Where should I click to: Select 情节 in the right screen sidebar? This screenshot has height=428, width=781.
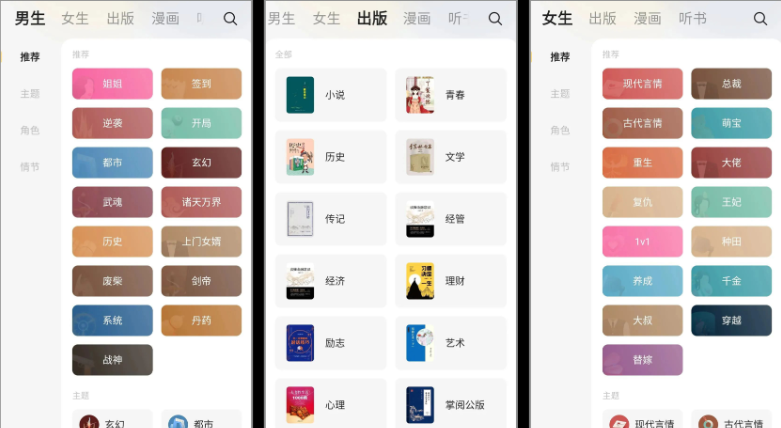(x=560, y=167)
